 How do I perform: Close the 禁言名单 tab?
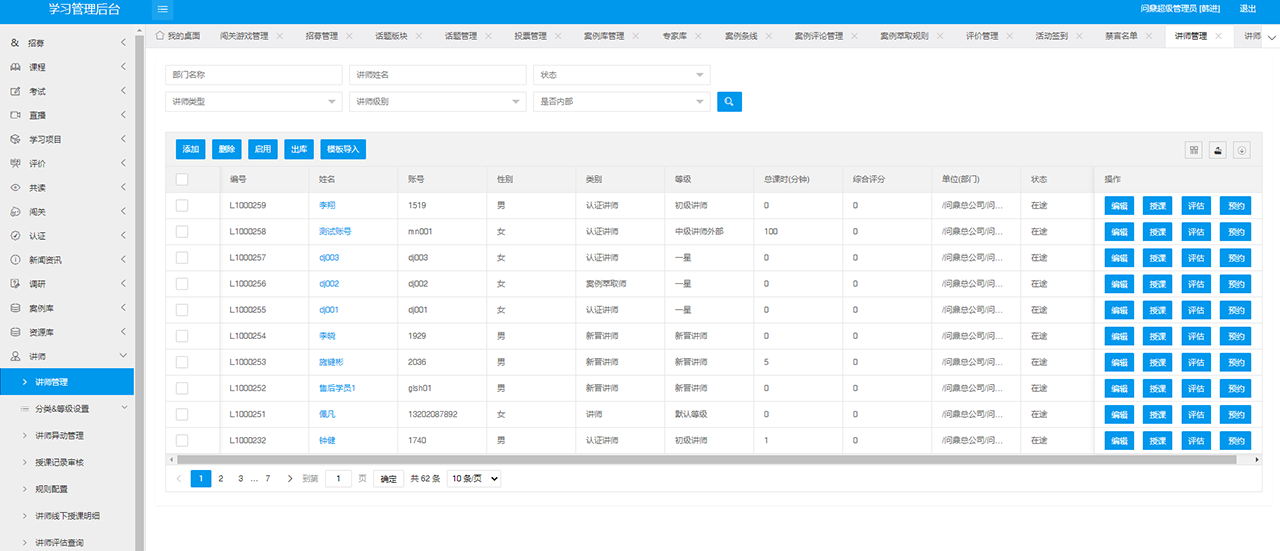pos(1149,36)
